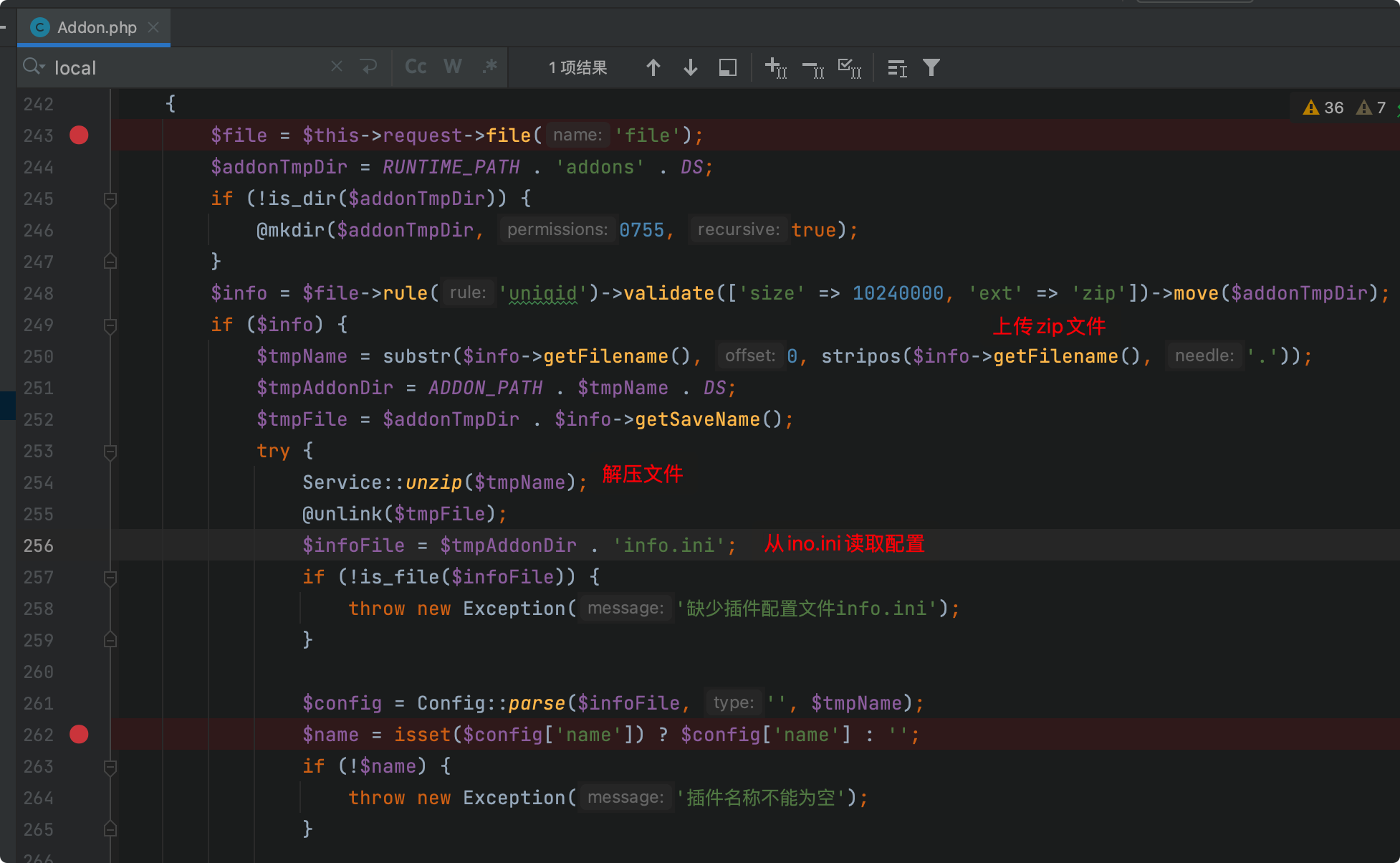
Task: Toggle Regex search option
Action: pos(490,67)
